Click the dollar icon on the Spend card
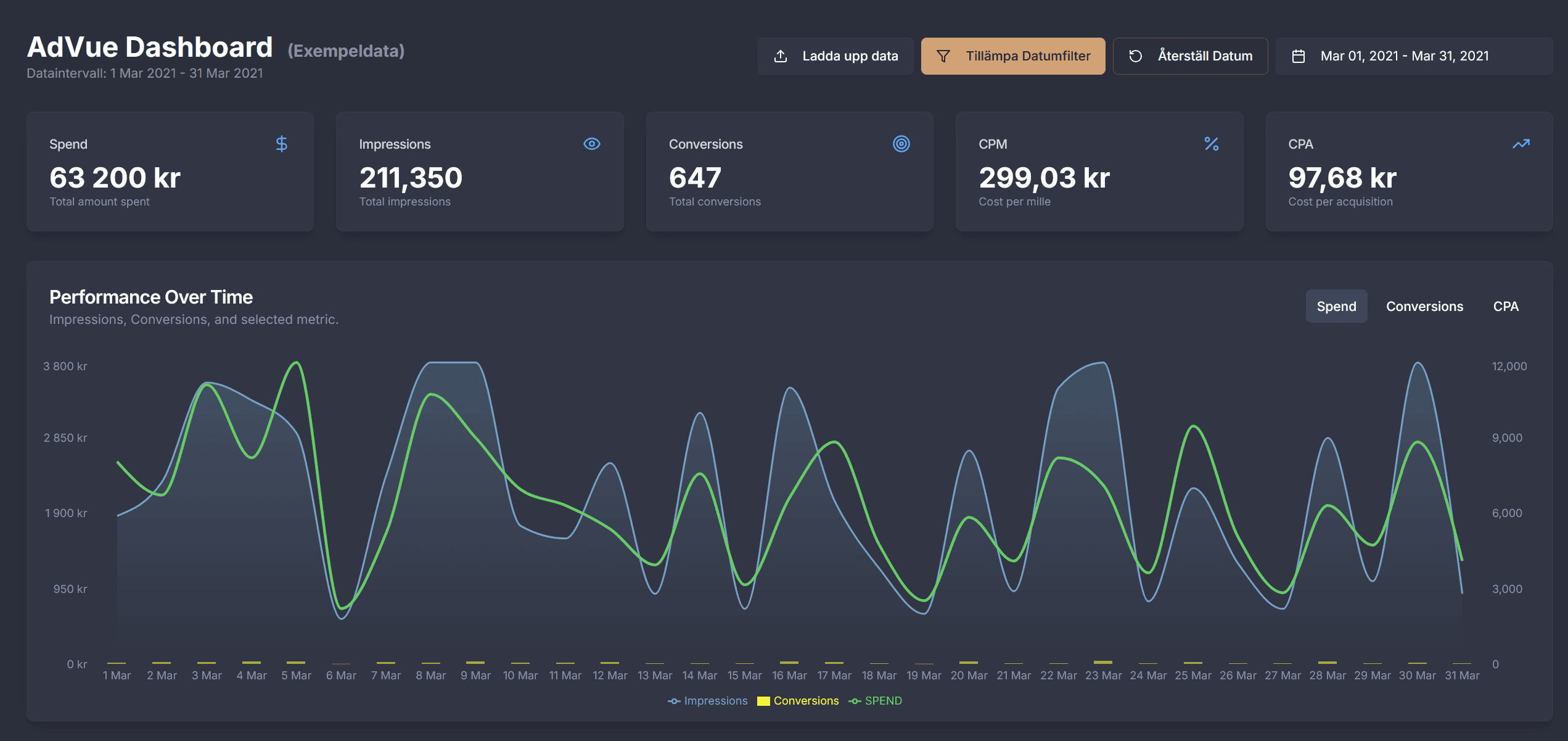 point(282,144)
